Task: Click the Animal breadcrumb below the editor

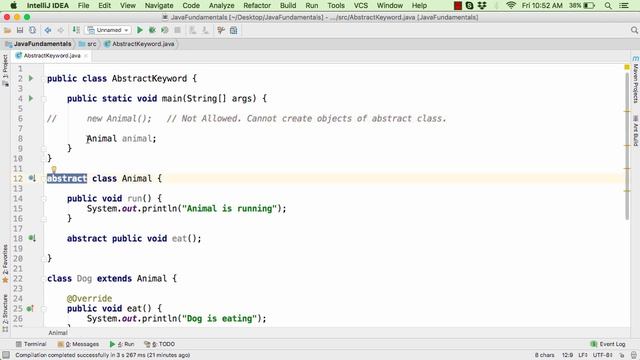Action: [x=58, y=333]
